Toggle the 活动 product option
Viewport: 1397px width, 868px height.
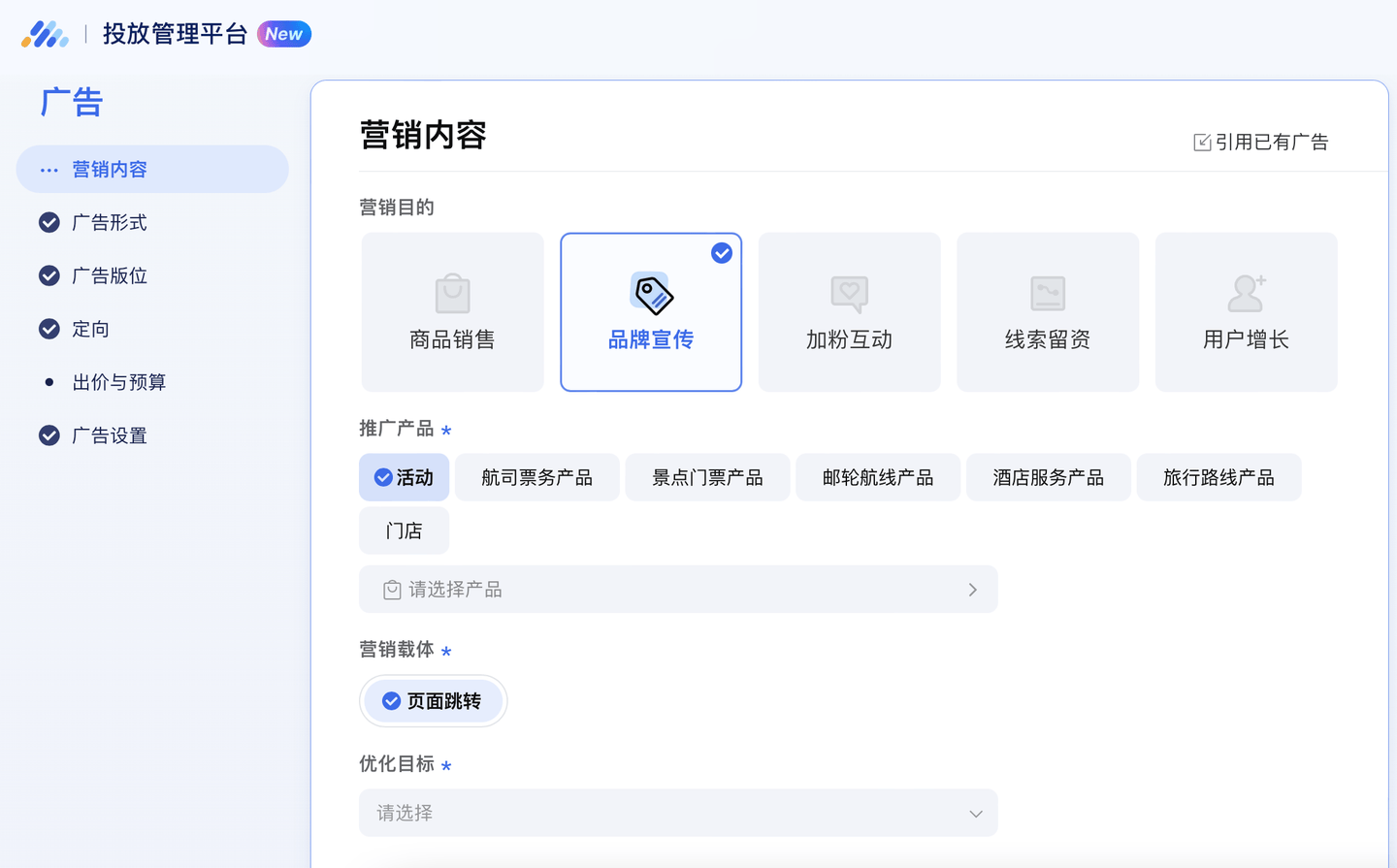pyautogui.click(x=404, y=477)
